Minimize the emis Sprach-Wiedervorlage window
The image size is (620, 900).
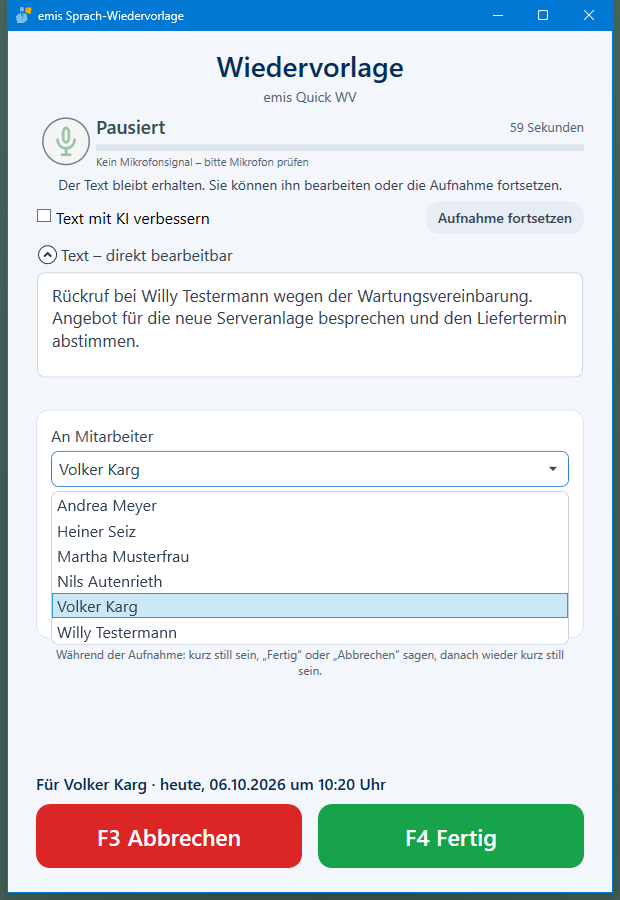pyautogui.click(x=498, y=15)
